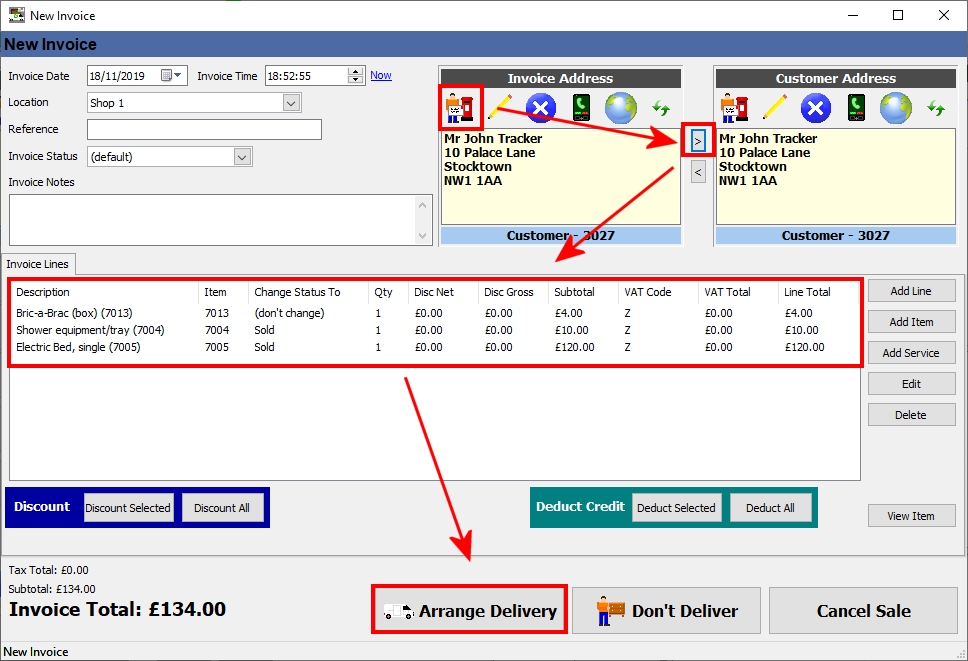The width and height of the screenshot is (968, 661).
Task: Click the globe icon under Customer Address
Action: pyautogui.click(x=895, y=107)
